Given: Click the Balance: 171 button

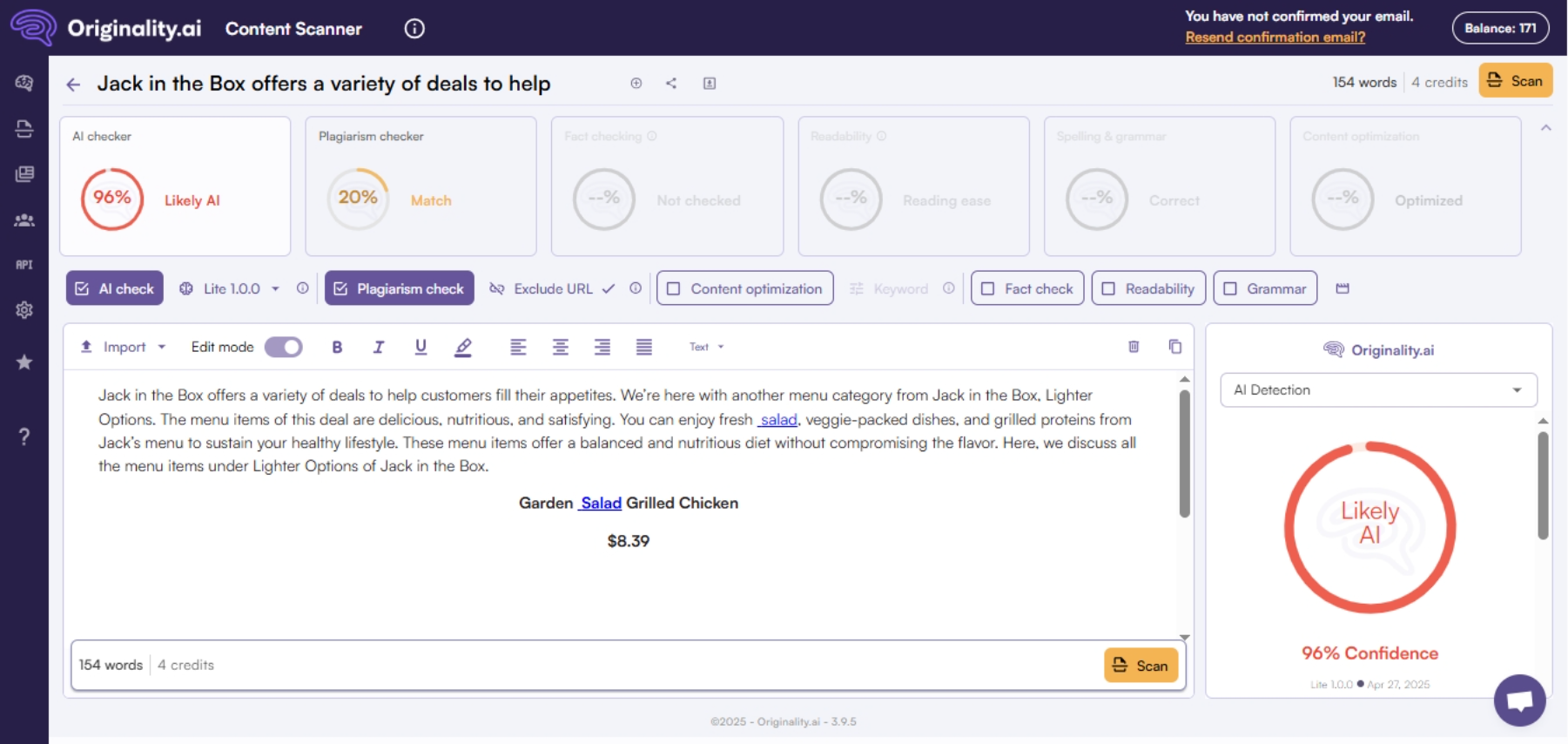Looking at the screenshot, I should coord(1501,28).
